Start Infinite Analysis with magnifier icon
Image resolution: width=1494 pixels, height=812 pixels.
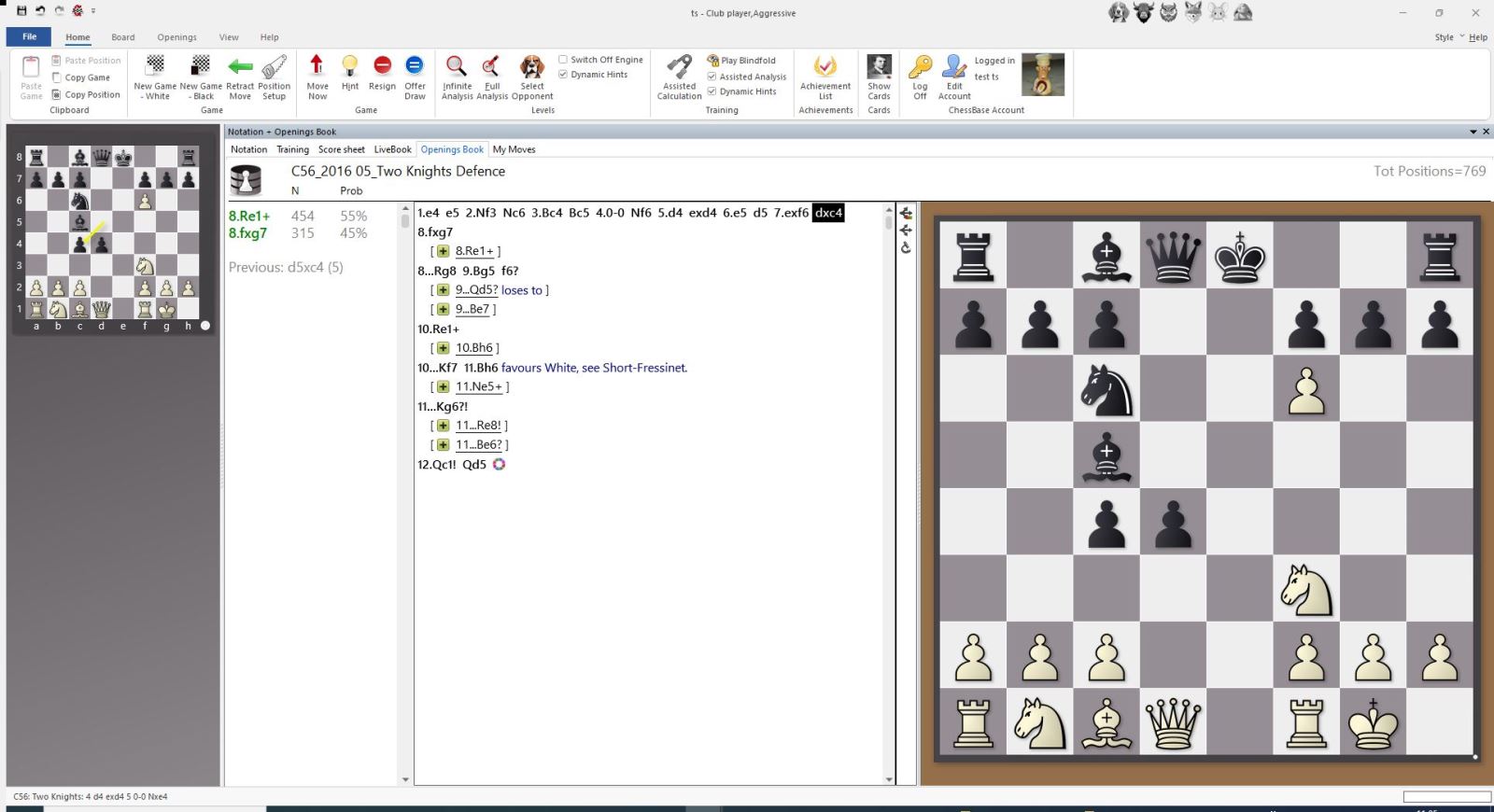click(x=457, y=67)
